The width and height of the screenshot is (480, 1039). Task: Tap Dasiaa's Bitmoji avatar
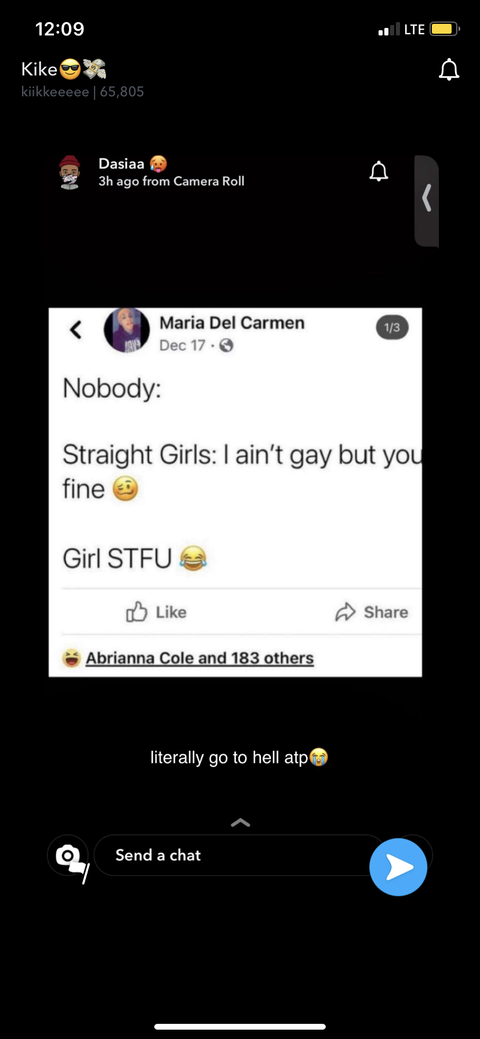point(70,172)
